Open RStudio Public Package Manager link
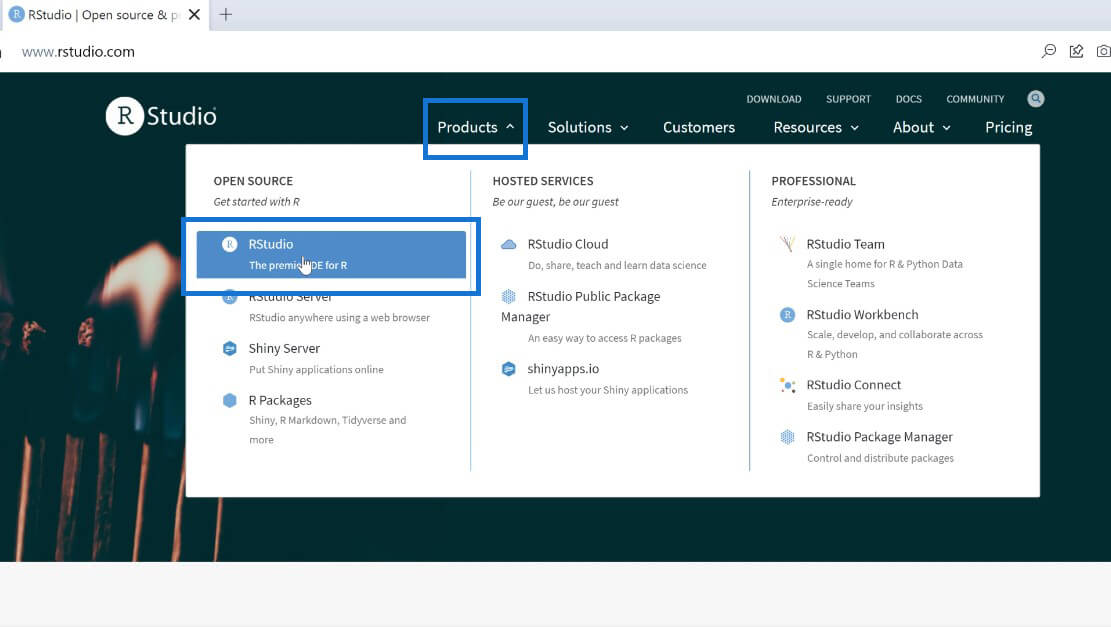The image size is (1111, 627). click(580, 307)
